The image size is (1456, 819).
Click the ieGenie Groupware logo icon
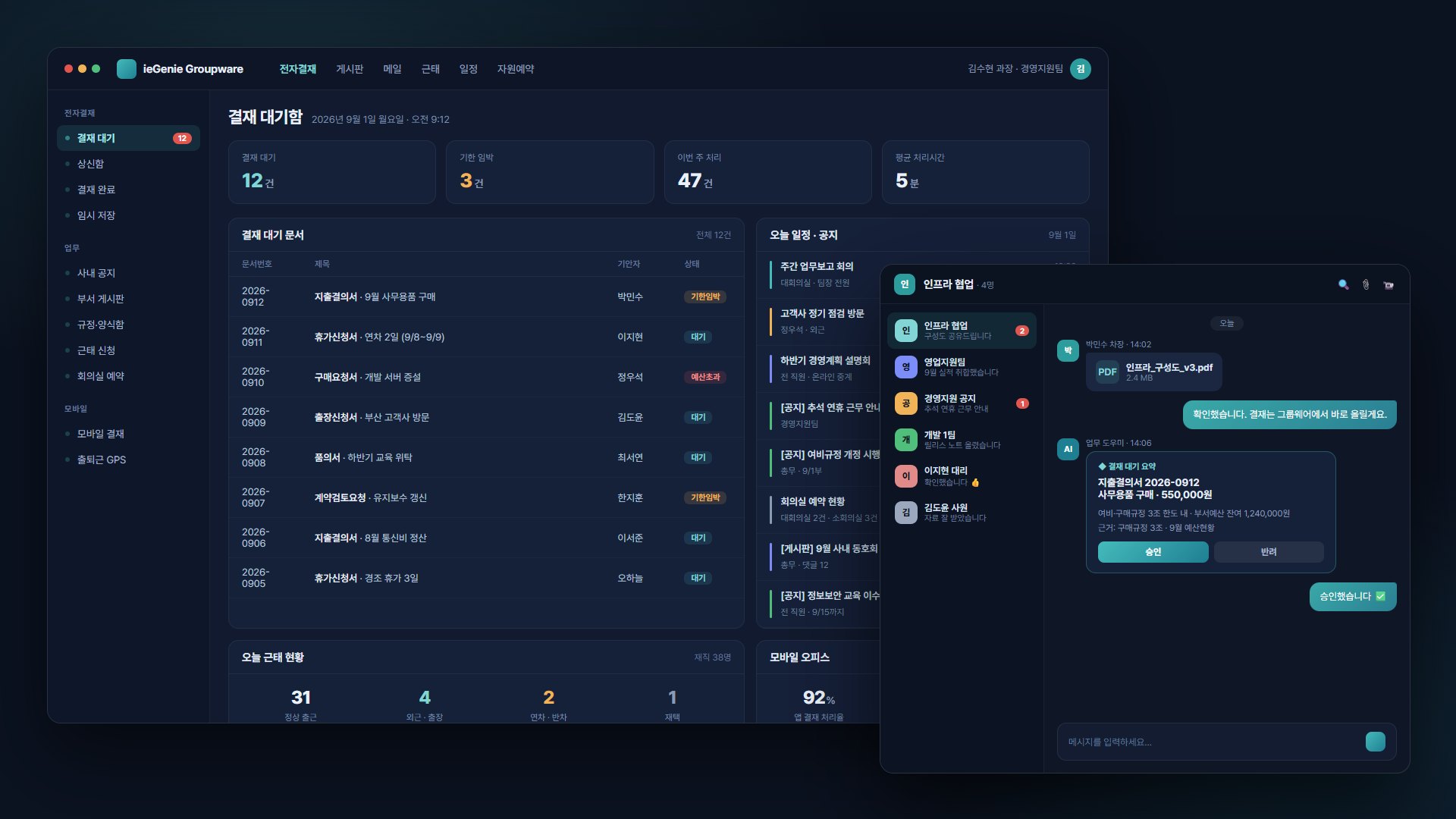(x=127, y=69)
